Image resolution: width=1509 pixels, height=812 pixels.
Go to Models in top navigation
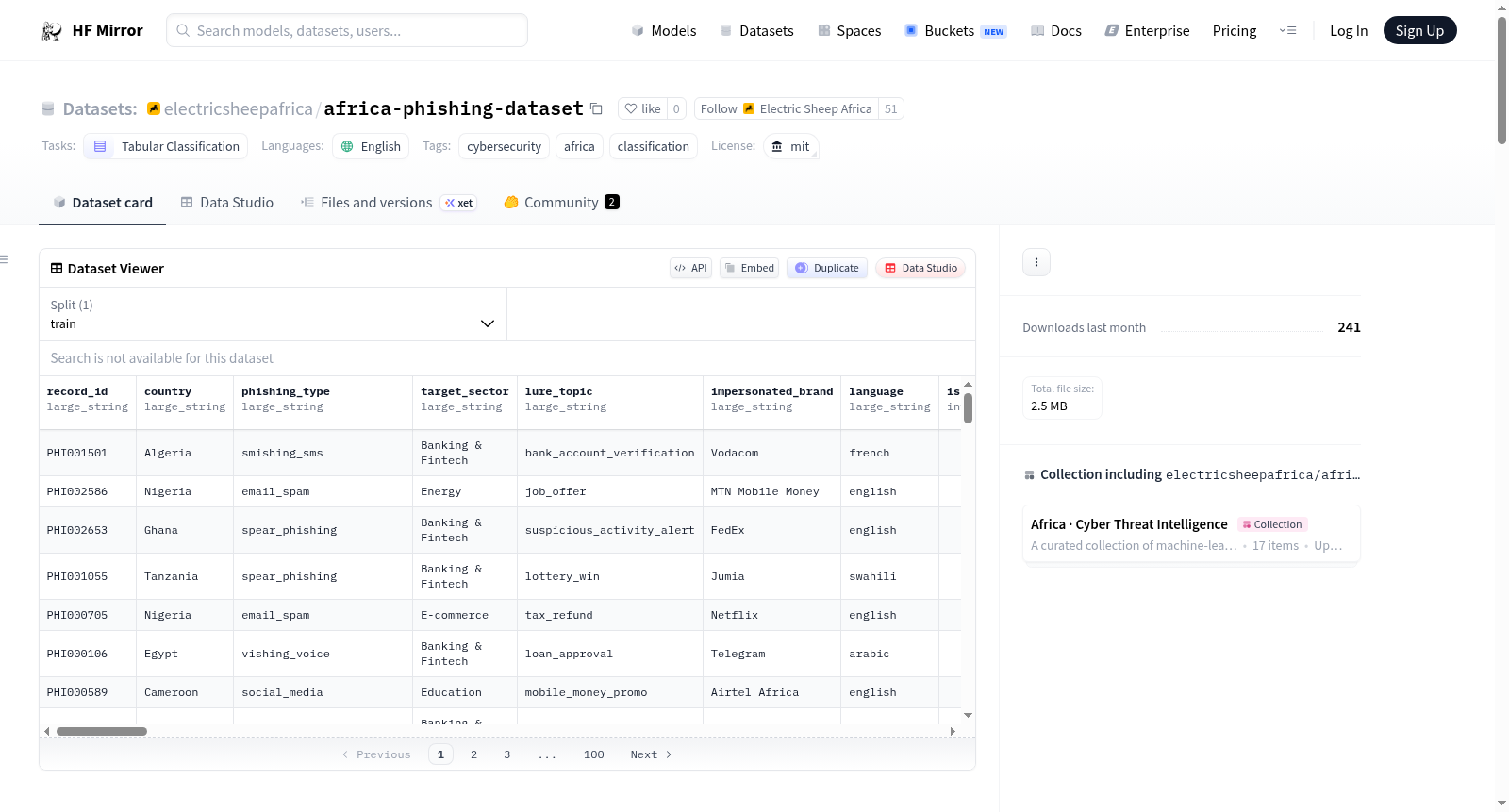pyautogui.click(x=664, y=31)
